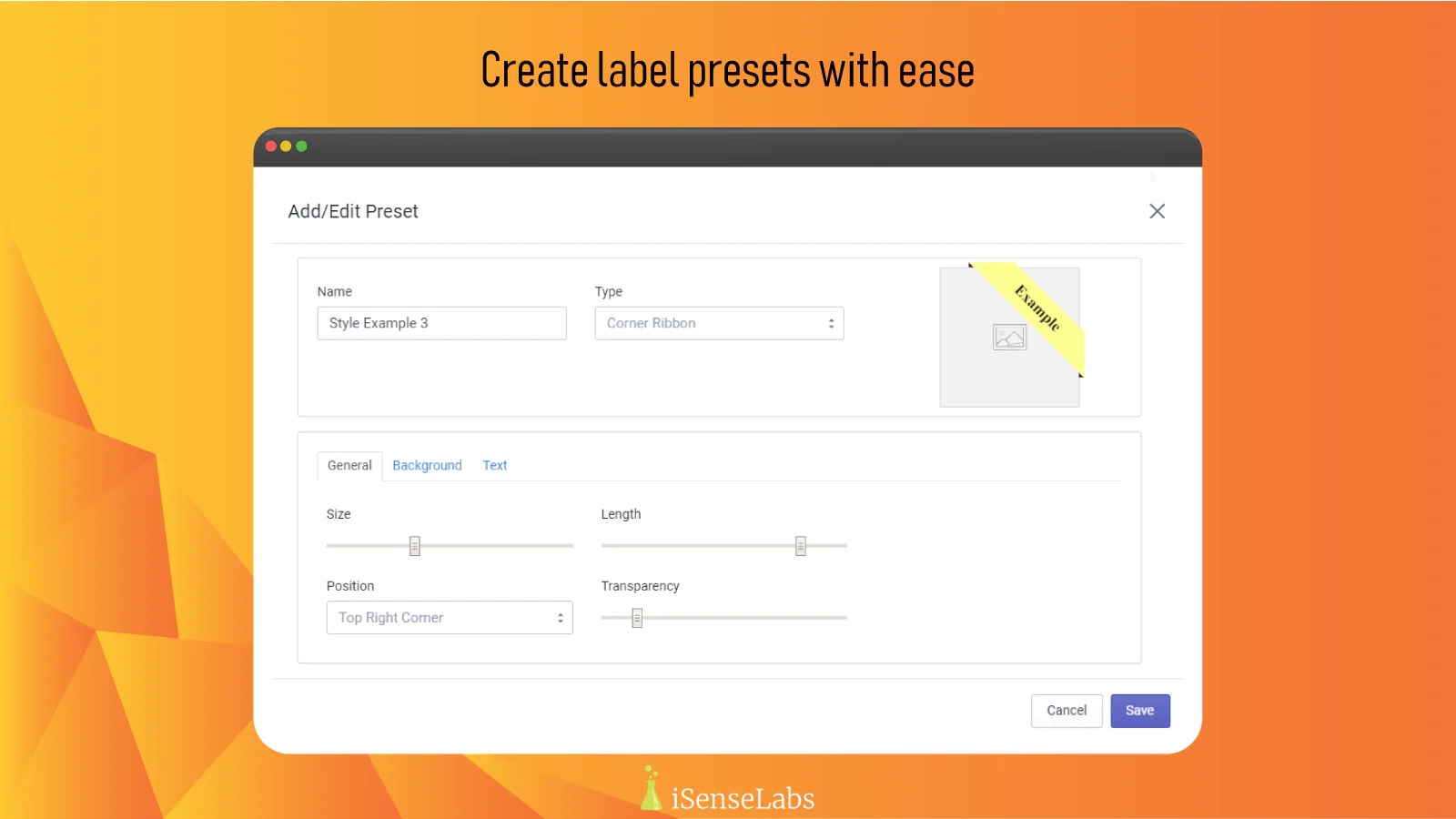Close the Add/Edit Preset dialog
This screenshot has width=1456, height=819.
[1157, 211]
